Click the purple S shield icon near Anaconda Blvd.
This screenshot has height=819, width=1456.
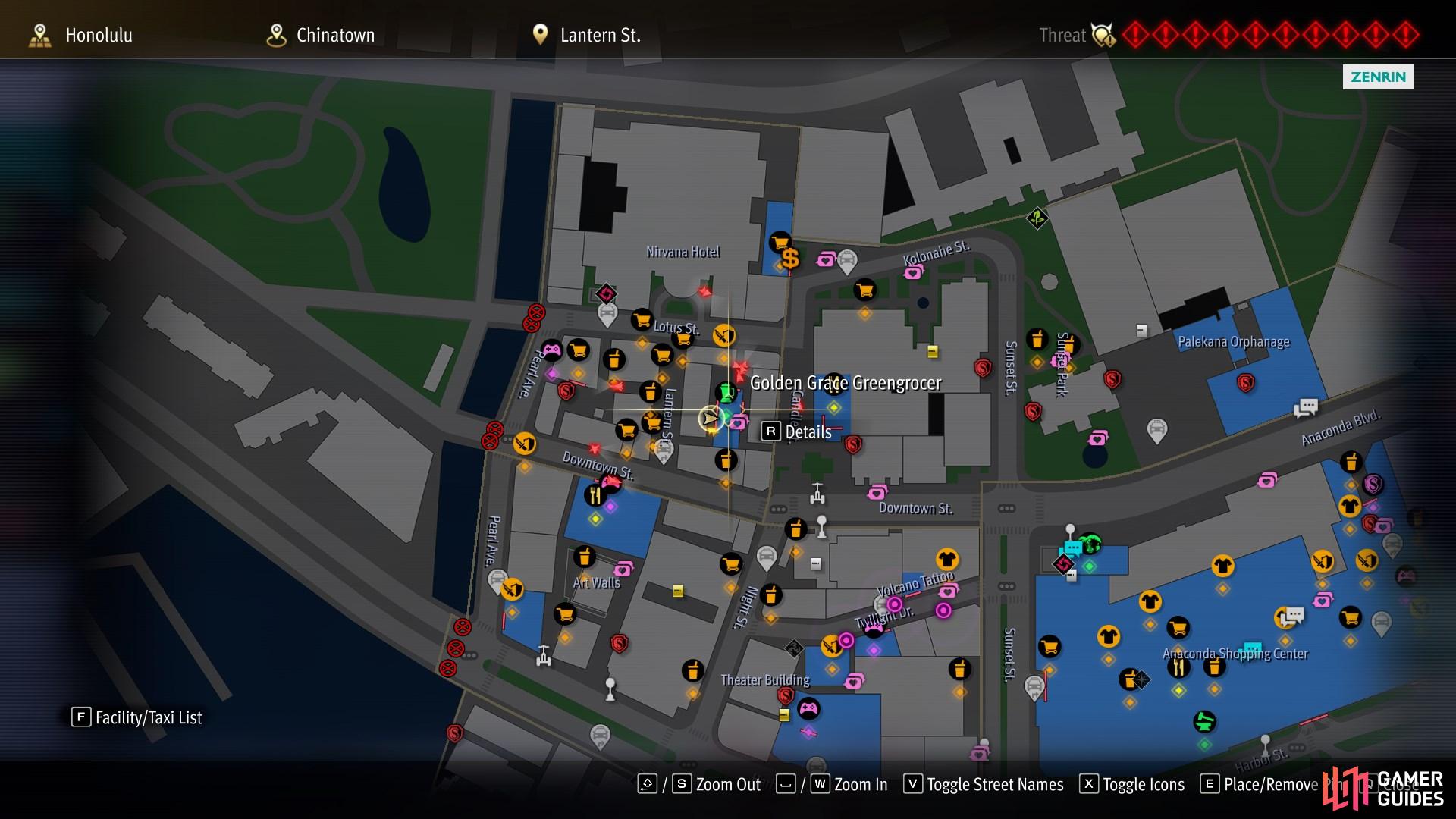click(1373, 483)
